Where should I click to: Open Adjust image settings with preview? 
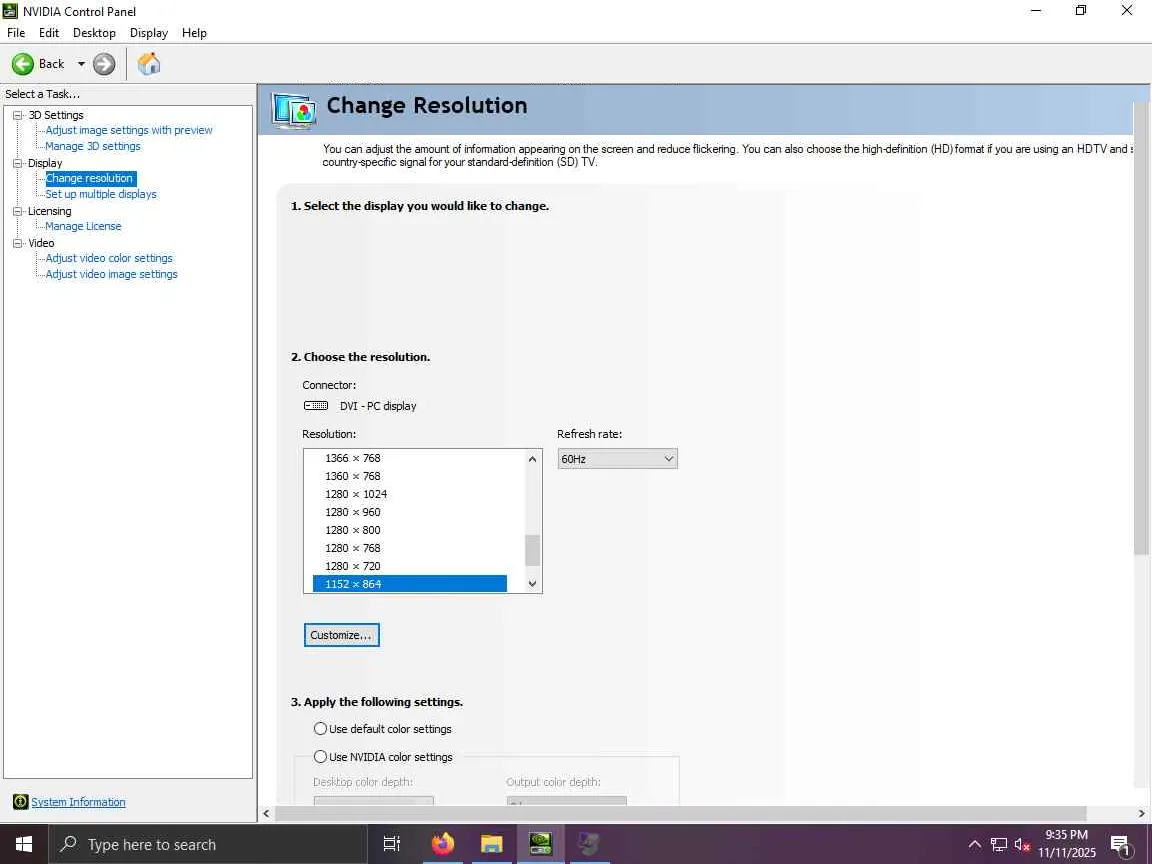click(129, 130)
